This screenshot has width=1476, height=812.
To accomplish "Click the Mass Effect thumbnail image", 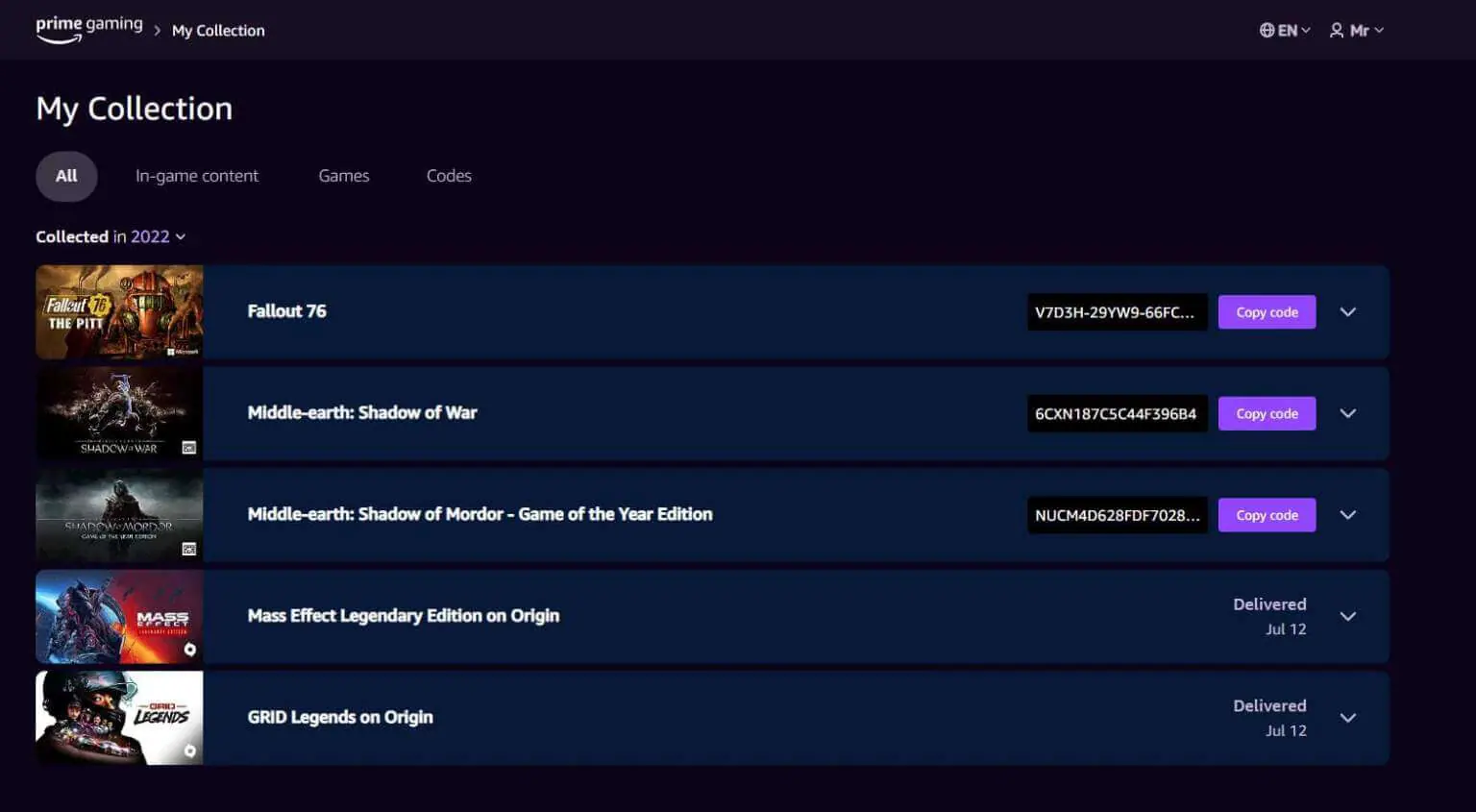I will coord(119,616).
